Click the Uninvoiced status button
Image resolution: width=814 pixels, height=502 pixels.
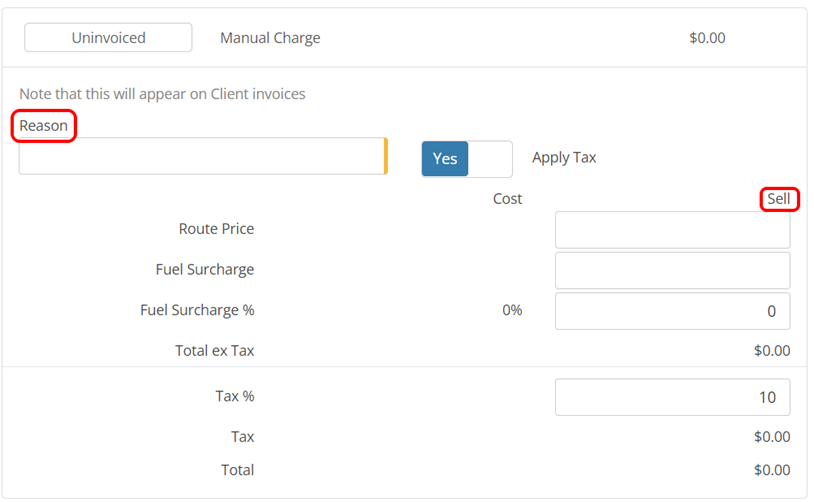(108, 38)
